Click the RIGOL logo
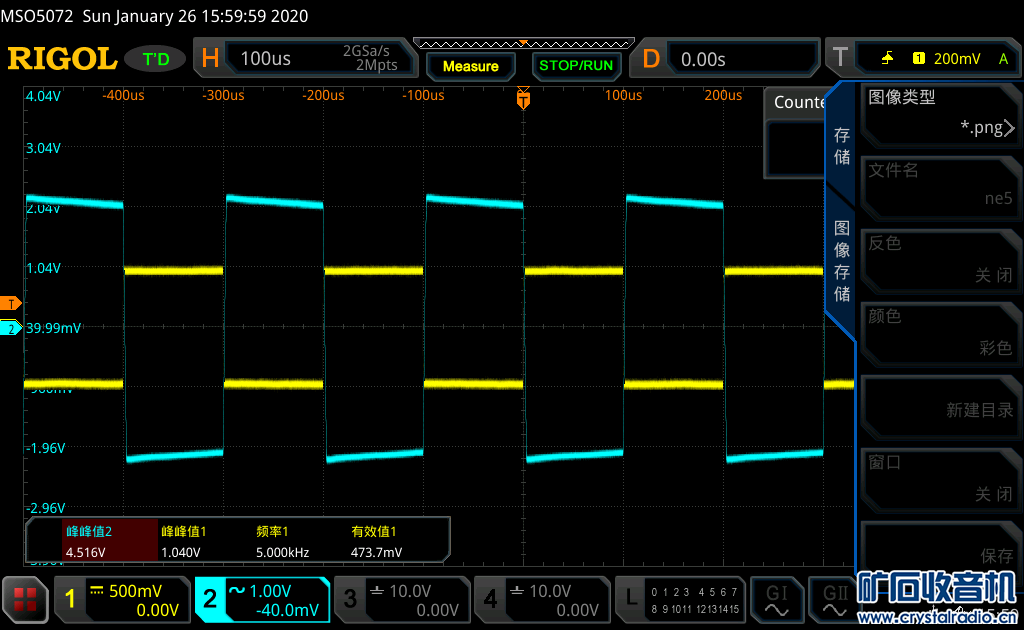Image resolution: width=1024 pixels, height=630 pixels. [62, 59]
